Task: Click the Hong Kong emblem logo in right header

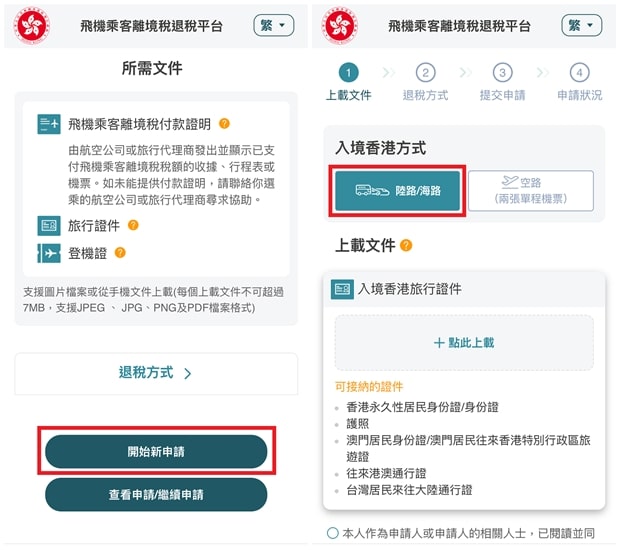Action: 340,26
